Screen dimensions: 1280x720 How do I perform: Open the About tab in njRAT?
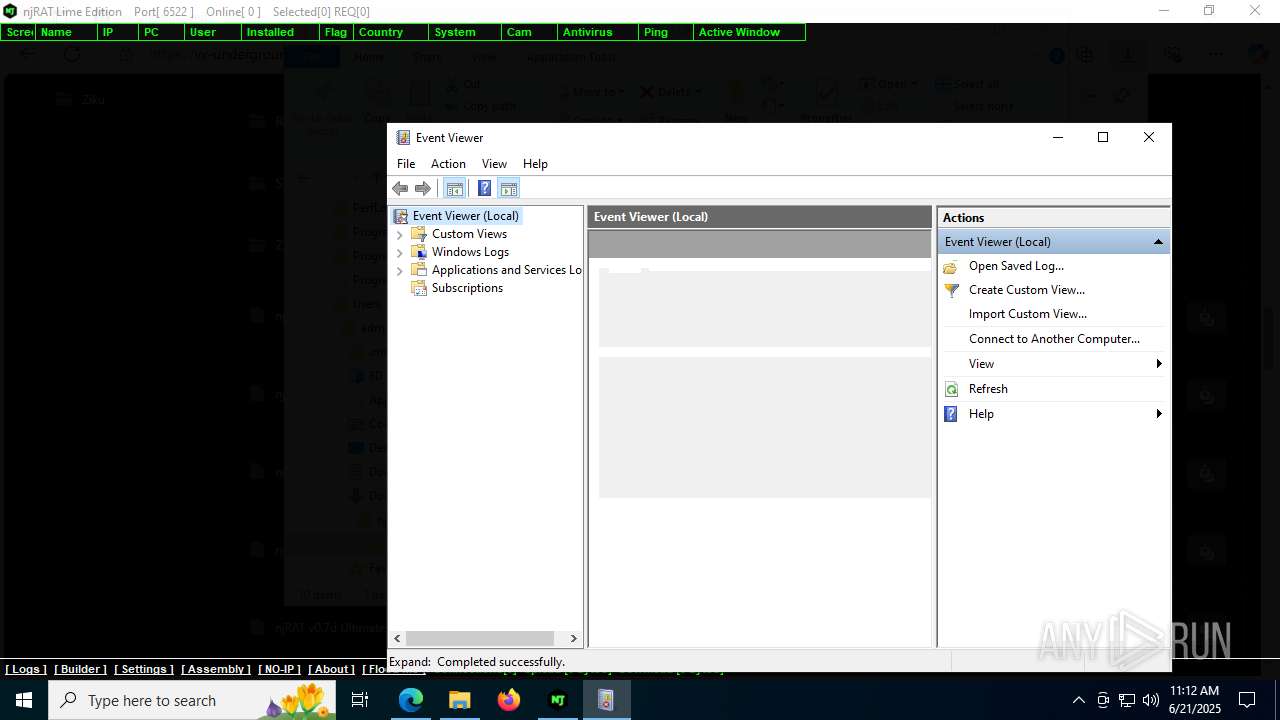coord(331,669)
